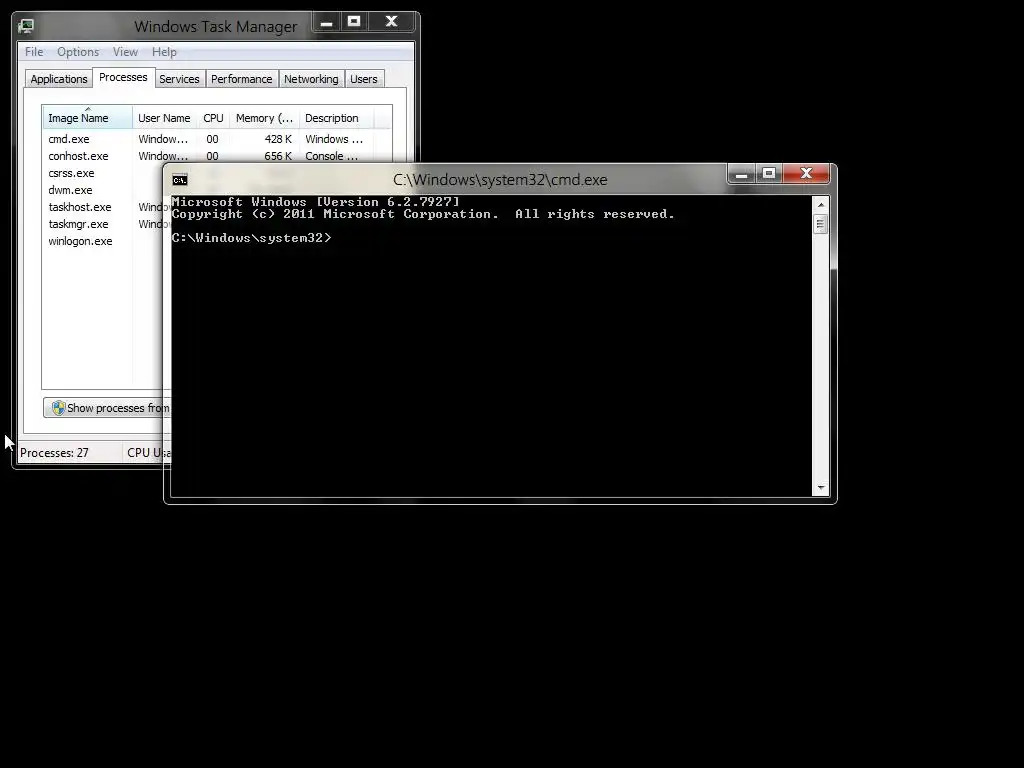Switch to the Applications tab

coord(59,79)
